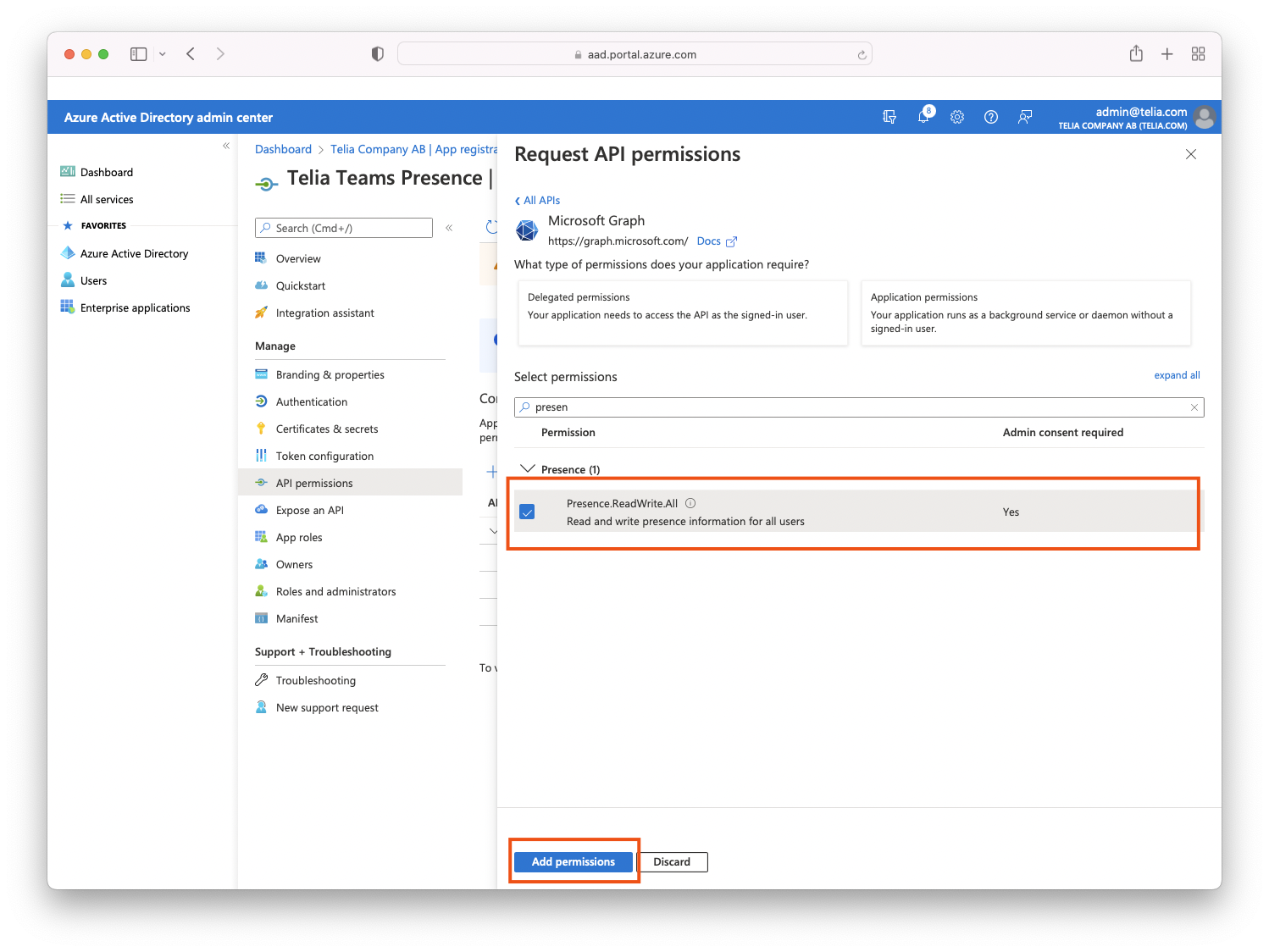
Task: Open Branding & properties
Action: (330, 374)
